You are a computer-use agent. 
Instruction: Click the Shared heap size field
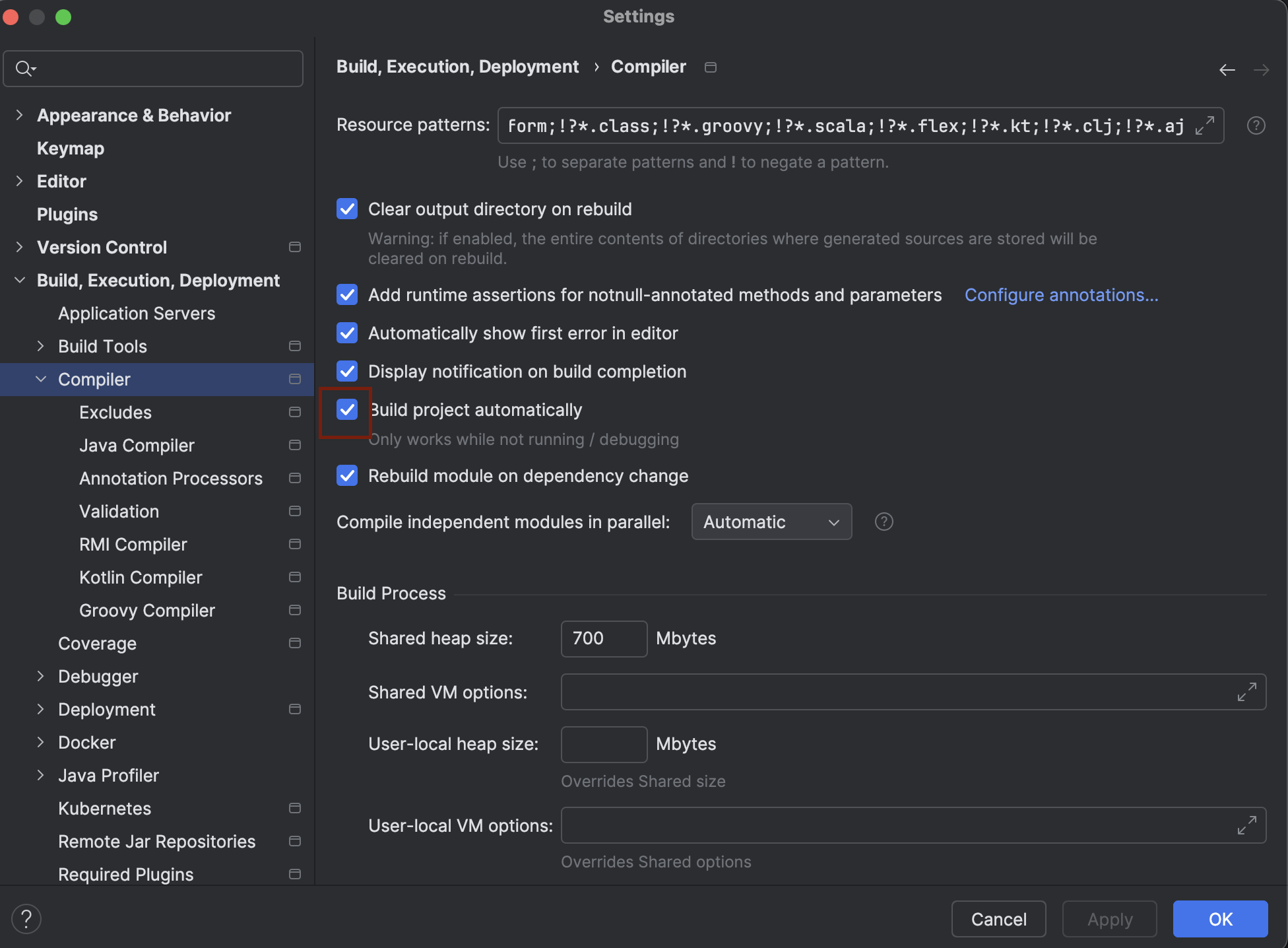click(603, 638)
